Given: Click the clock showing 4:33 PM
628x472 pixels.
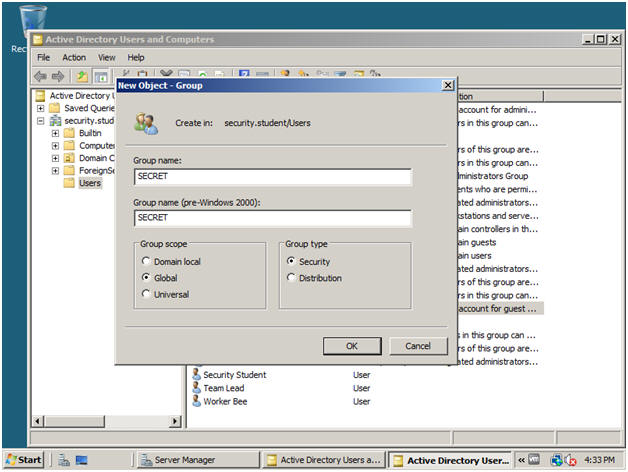Looking at the screenshot, I should (600, 460).
